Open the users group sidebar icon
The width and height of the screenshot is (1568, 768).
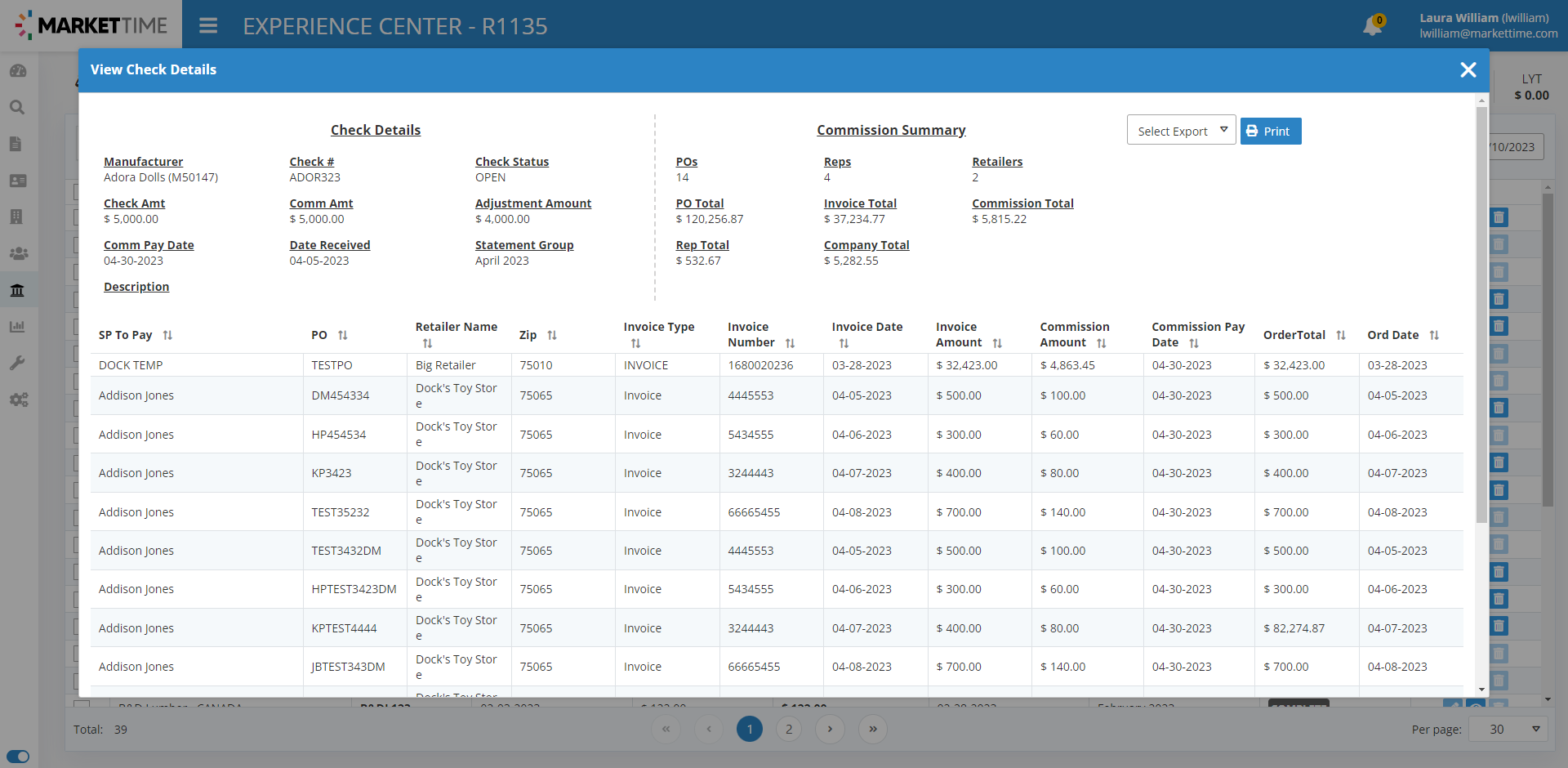pyautogui.click(x=18, y=253)
